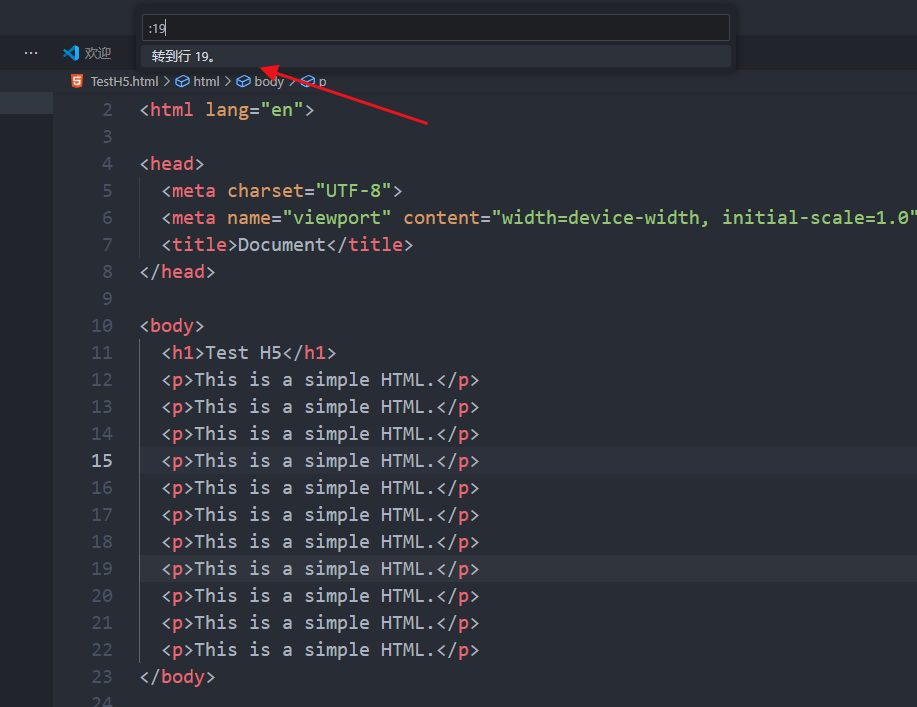Click the VS Code logo icon on the 欢迎 tab
The width and height of the screenshot is (917, 707).
pyautogui.click(x=71, y=53)
